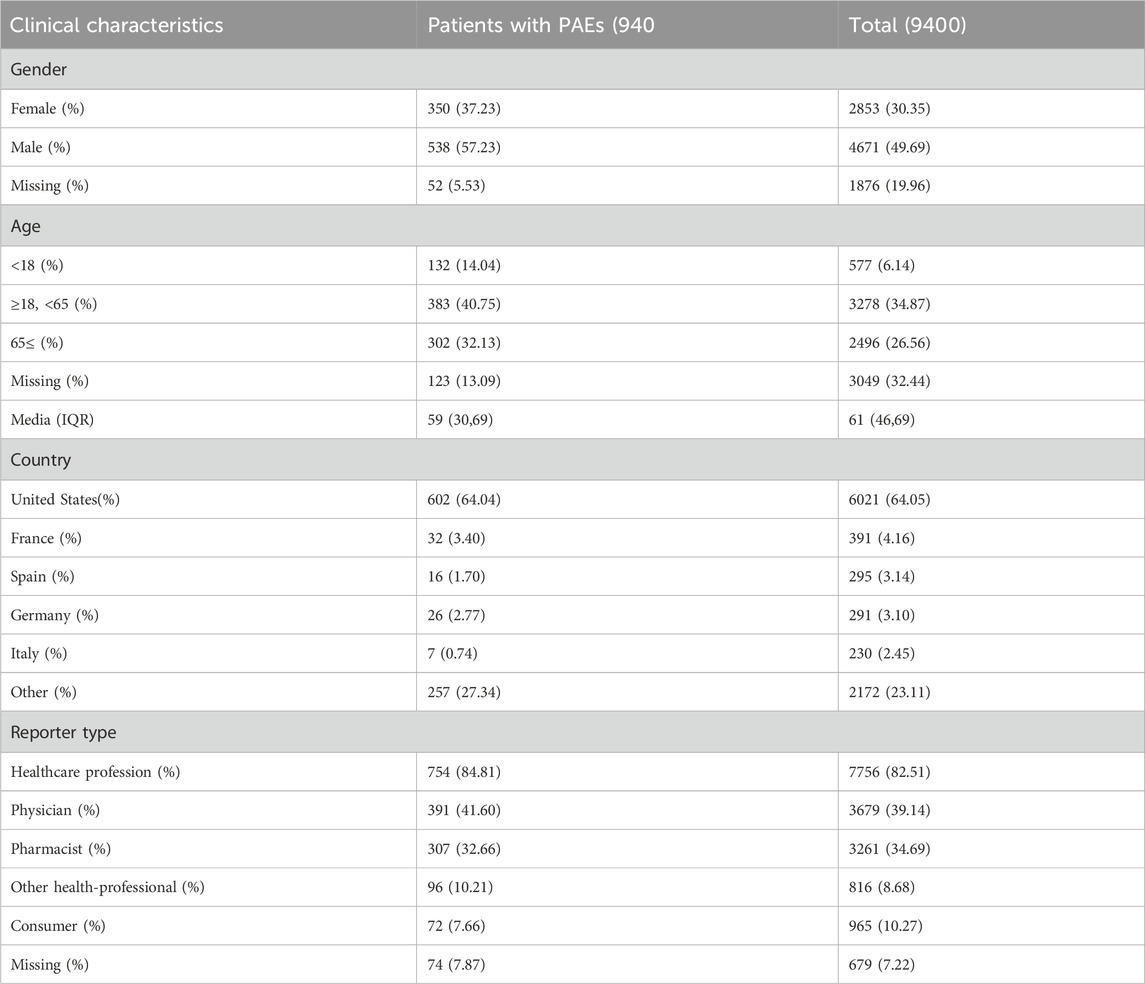Screen dimensions: 1145x984
Task: Select the 'Italy (%)' row label
Action: (x=39, y=654)
